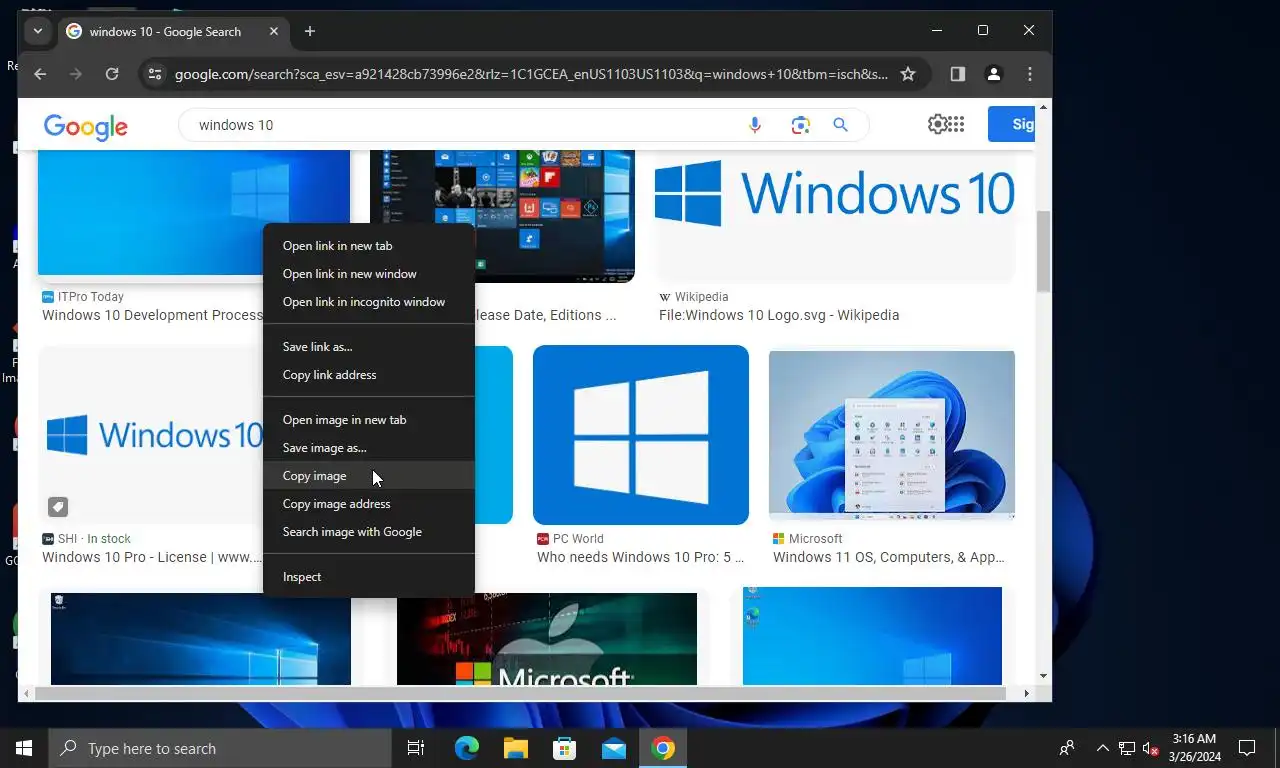Search by image with Google Lens icon

(800, 125)
